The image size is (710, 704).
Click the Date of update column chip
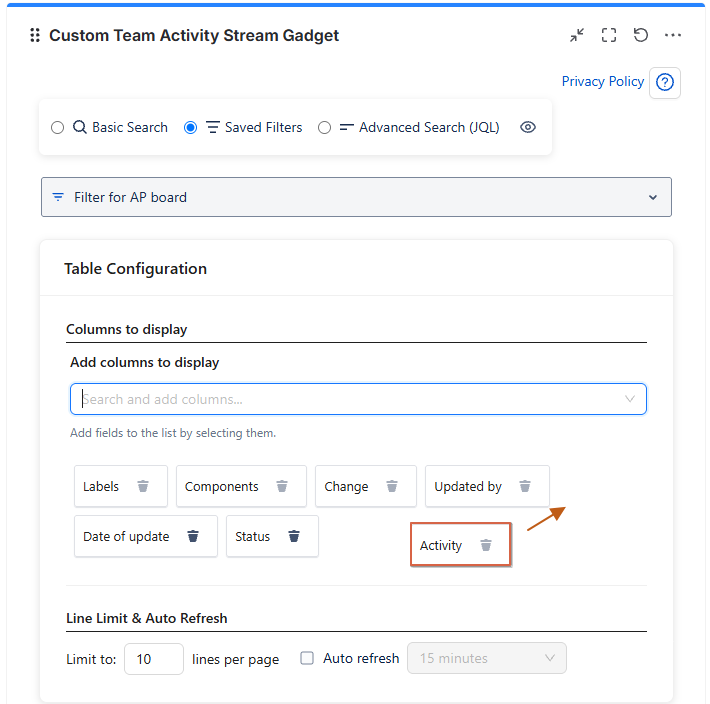coord(146,536)
